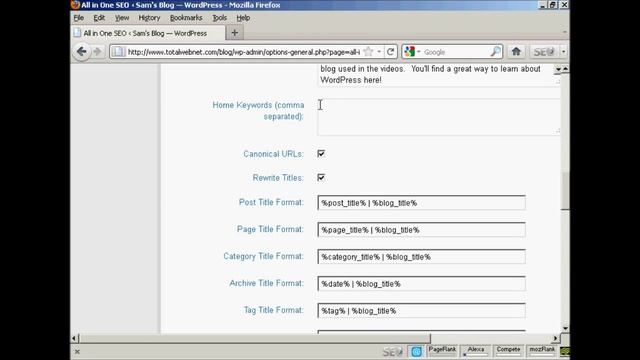Image resolution: width=640 pixels, height=360 pixels.
Task: Select the All in One SEO browser tab
Action: 148,33
